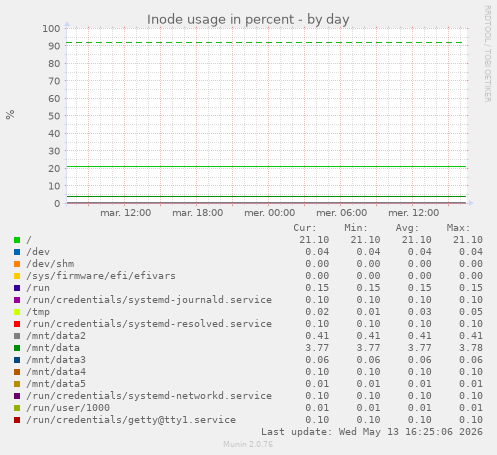This screenshot has height=455, width=497.
Task: Click the mar. 18:00 time axis label
Action: tap(198, 213)
